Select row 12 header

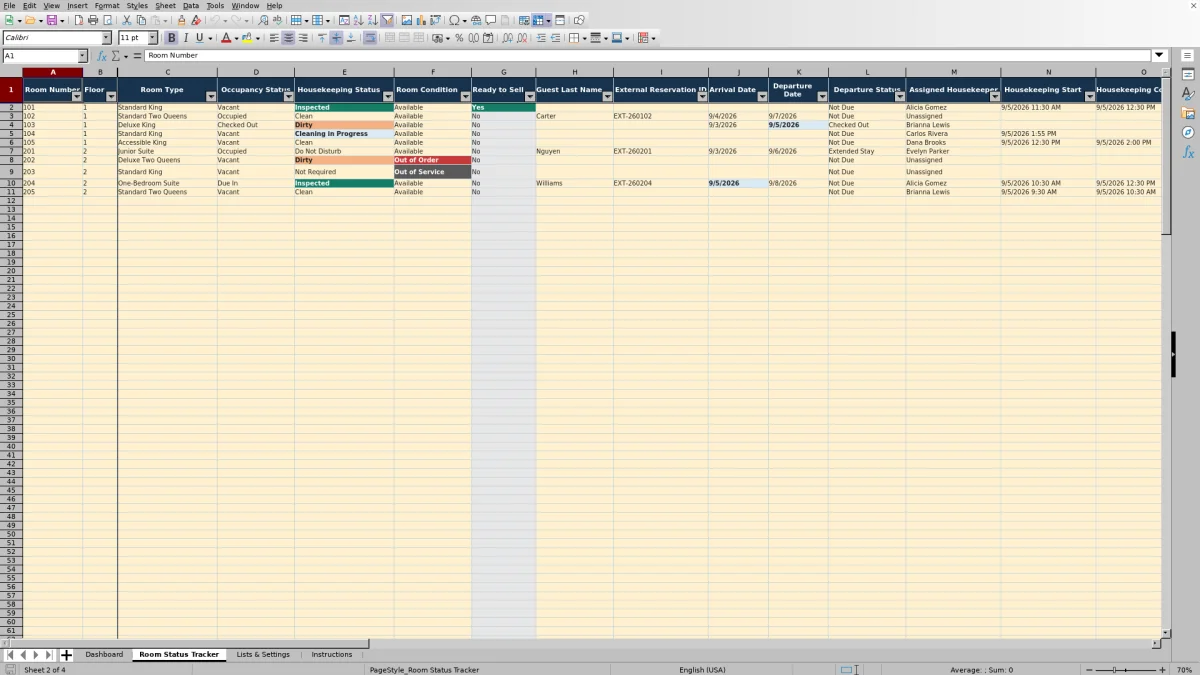coord(11,201)
